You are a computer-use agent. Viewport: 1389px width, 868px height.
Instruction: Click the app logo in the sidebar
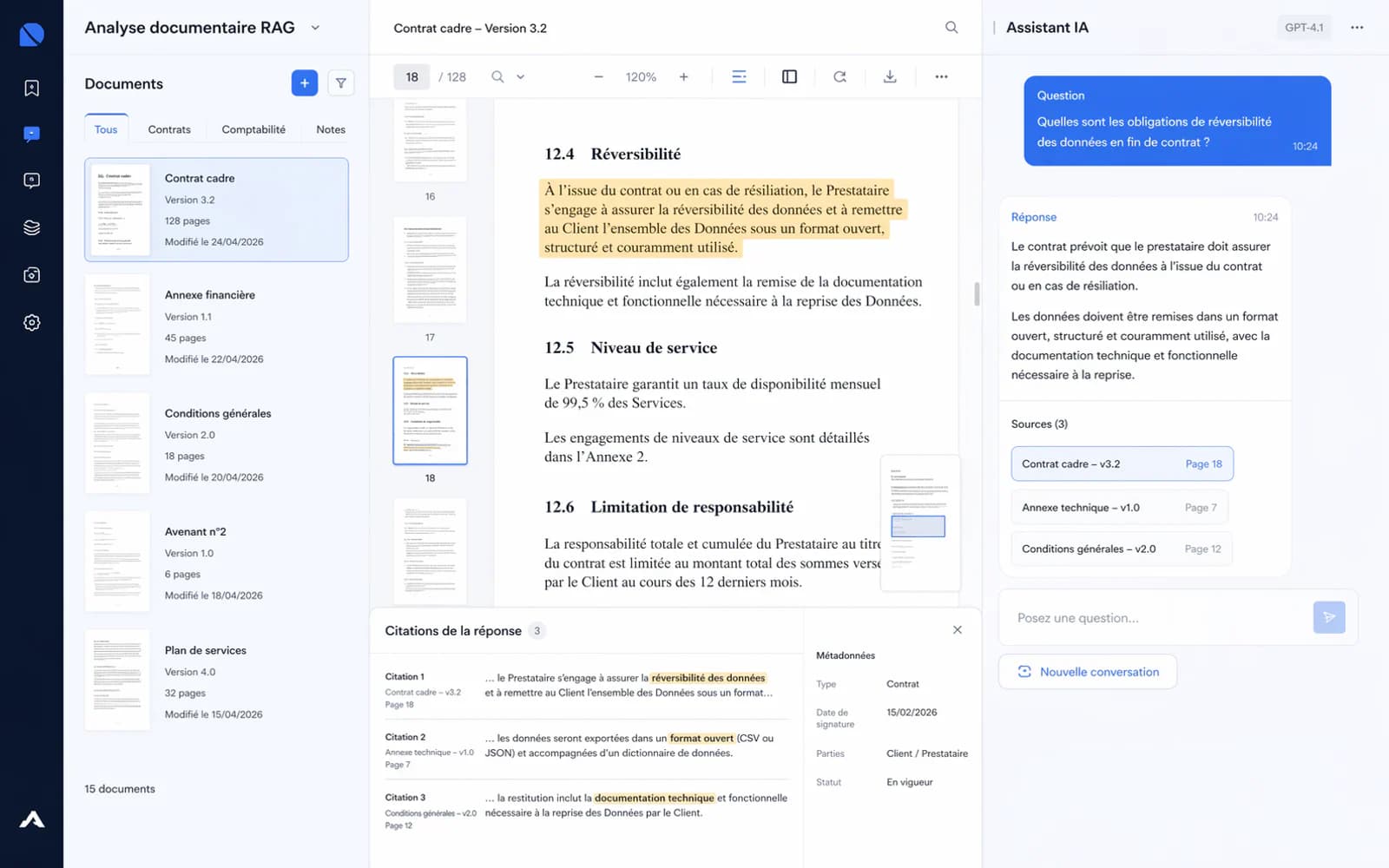[31, 34]
